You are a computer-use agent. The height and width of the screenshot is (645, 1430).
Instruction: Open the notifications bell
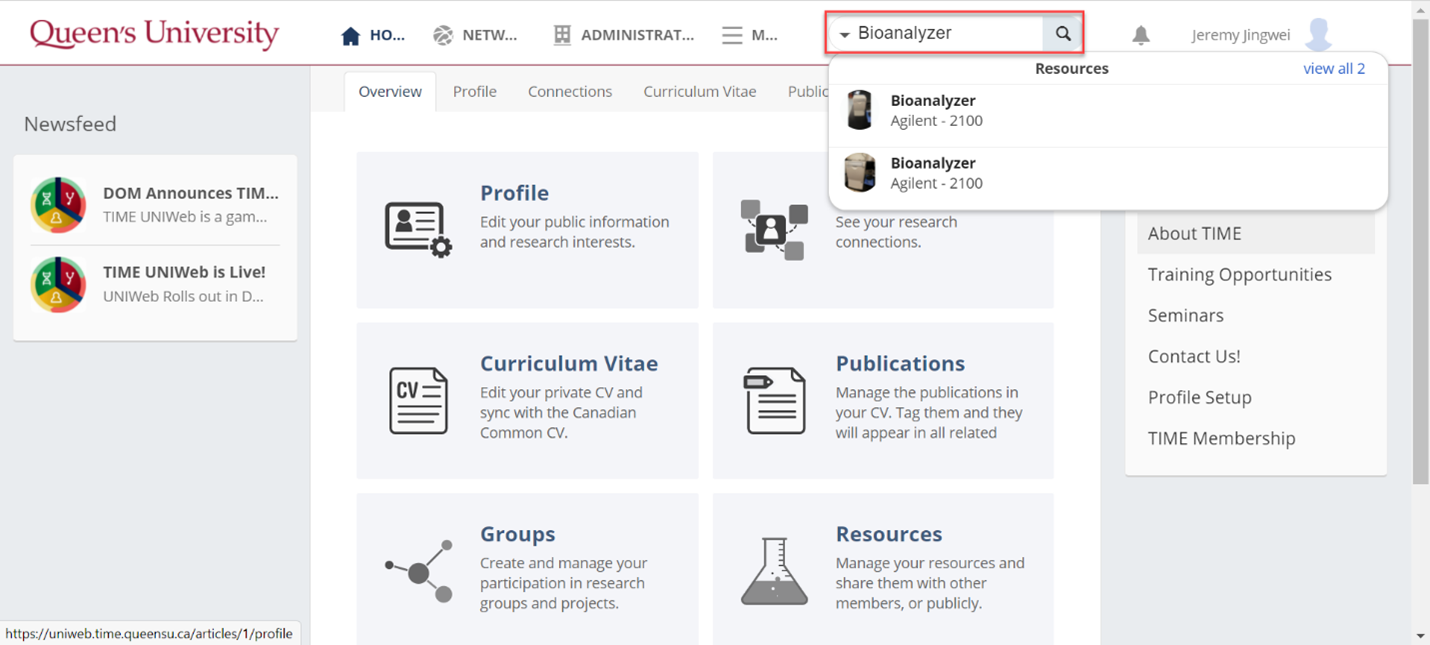coord(1140,35)
